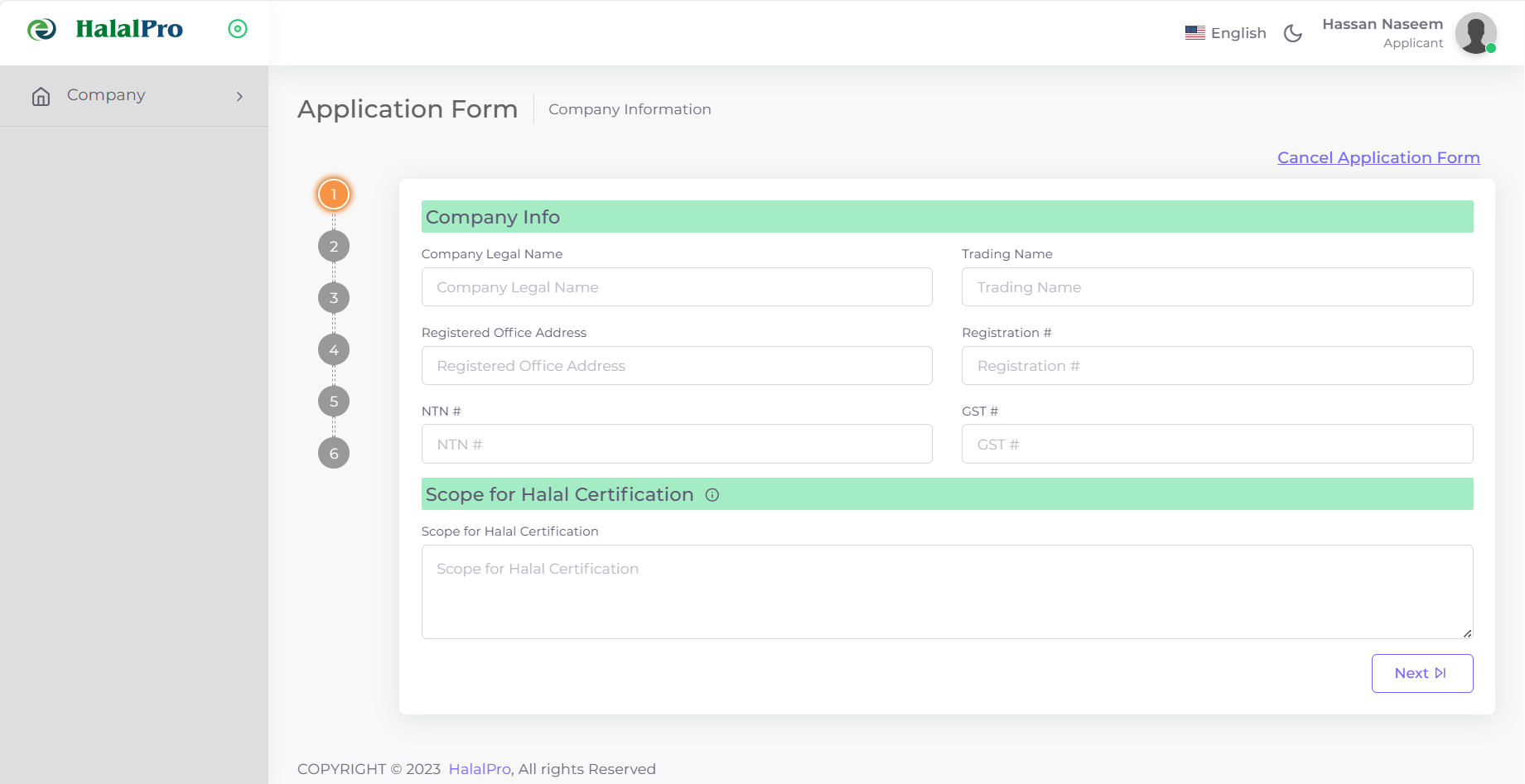Open Hassan Naseem profile avatar menu
Image resolution: width=1525 pixels, height=784 pixels.
coord(1475,33)
